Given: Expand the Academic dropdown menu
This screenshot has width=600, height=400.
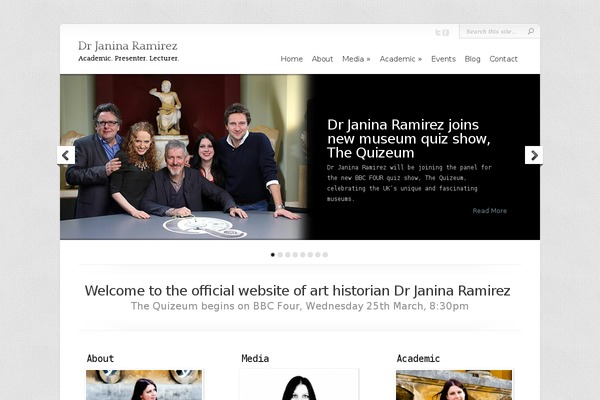Looking at the screenshot, I should 400,59.
